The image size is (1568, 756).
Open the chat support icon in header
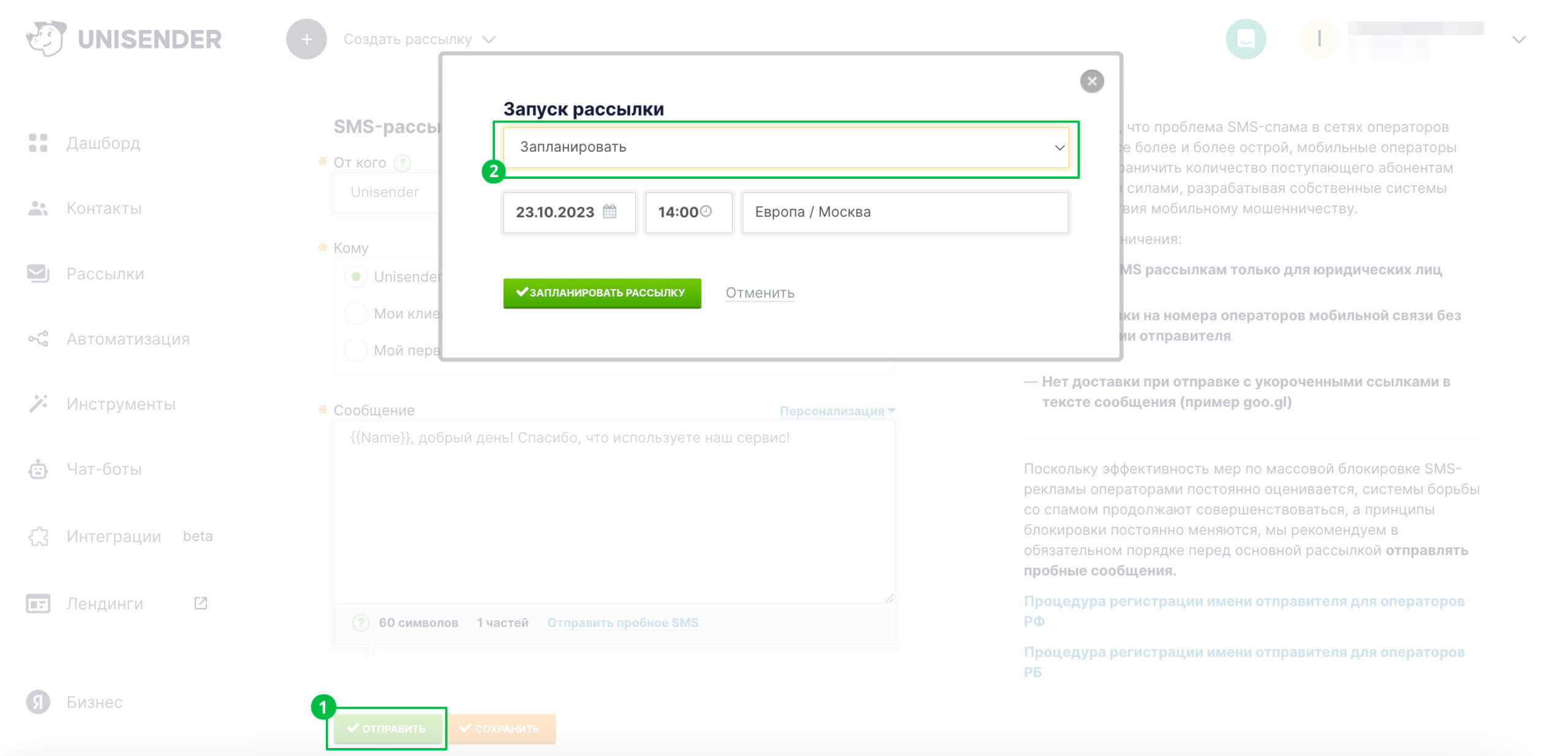click(1245, 39)
